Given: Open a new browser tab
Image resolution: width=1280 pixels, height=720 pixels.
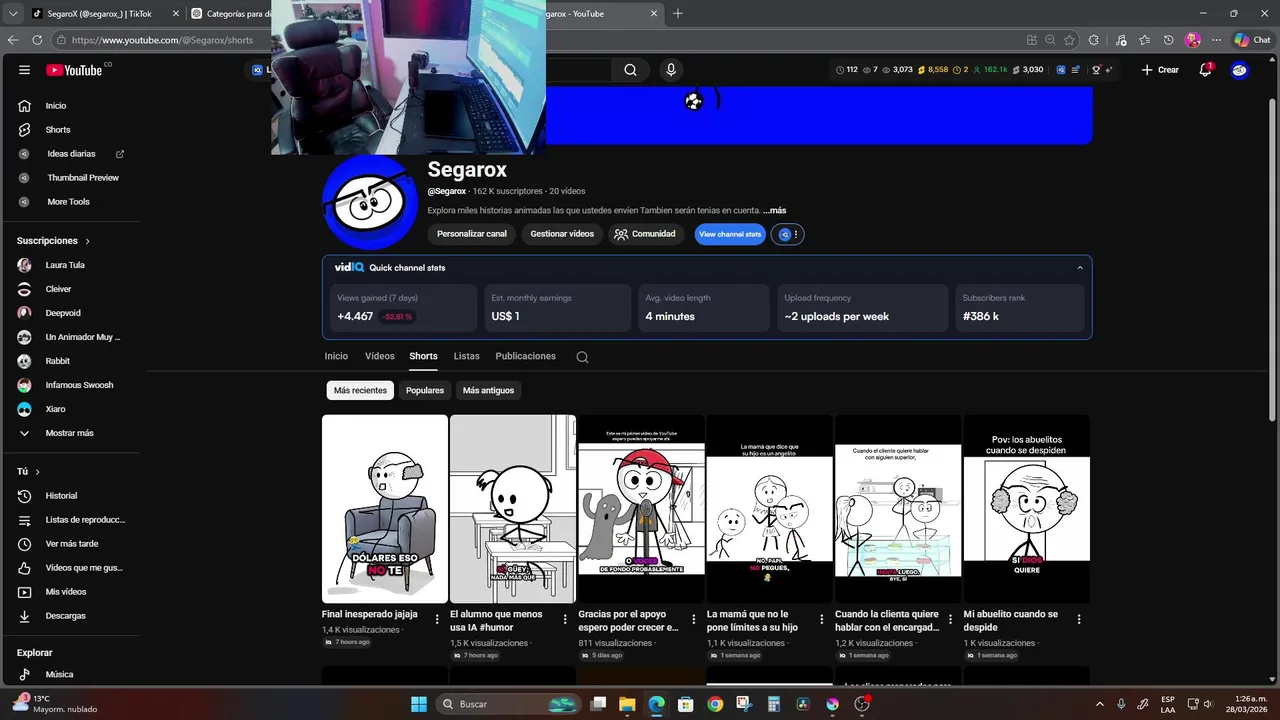Looking at the screenshot, I should tap(678, 14).
